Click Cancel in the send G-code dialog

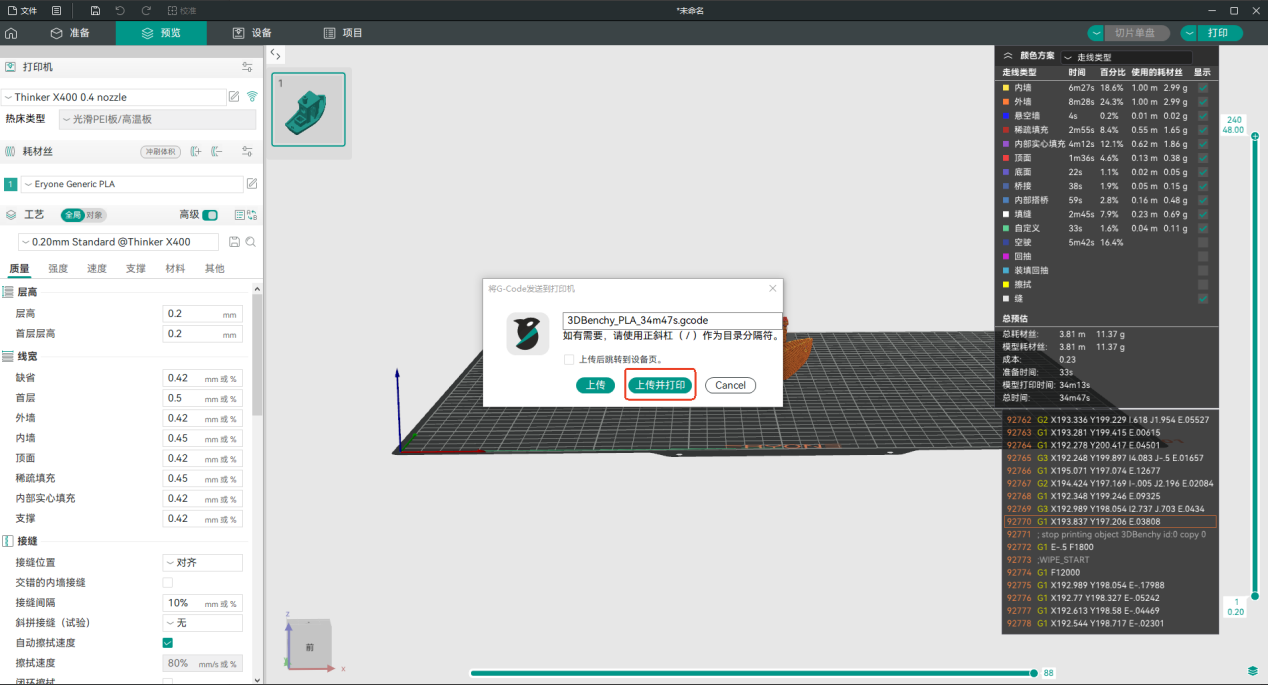730,385
